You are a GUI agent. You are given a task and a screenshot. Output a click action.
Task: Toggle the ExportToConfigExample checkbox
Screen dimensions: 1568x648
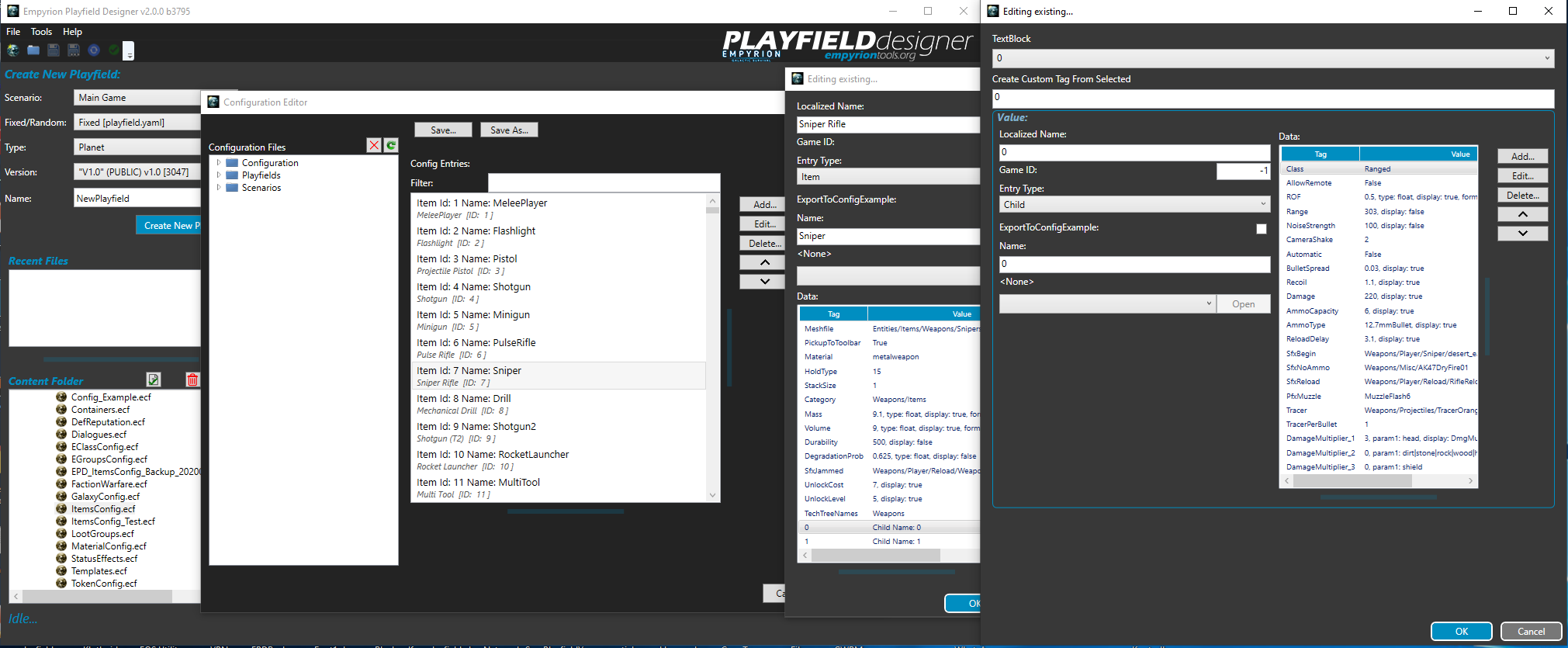point(1262,228)
